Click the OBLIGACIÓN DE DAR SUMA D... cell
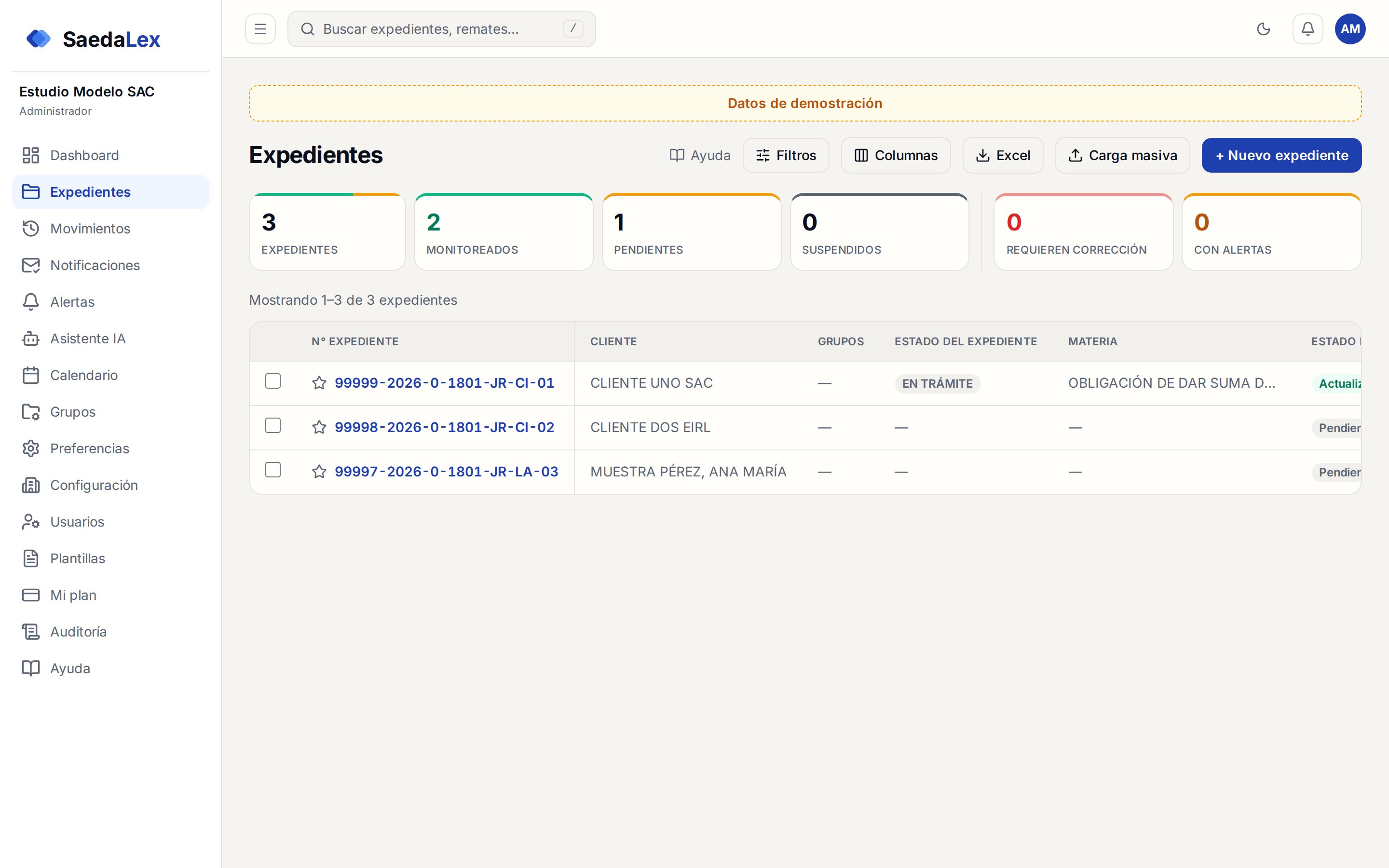Image resolution: width=1389 pixels, height=868 pixels. coord(1171,383)
